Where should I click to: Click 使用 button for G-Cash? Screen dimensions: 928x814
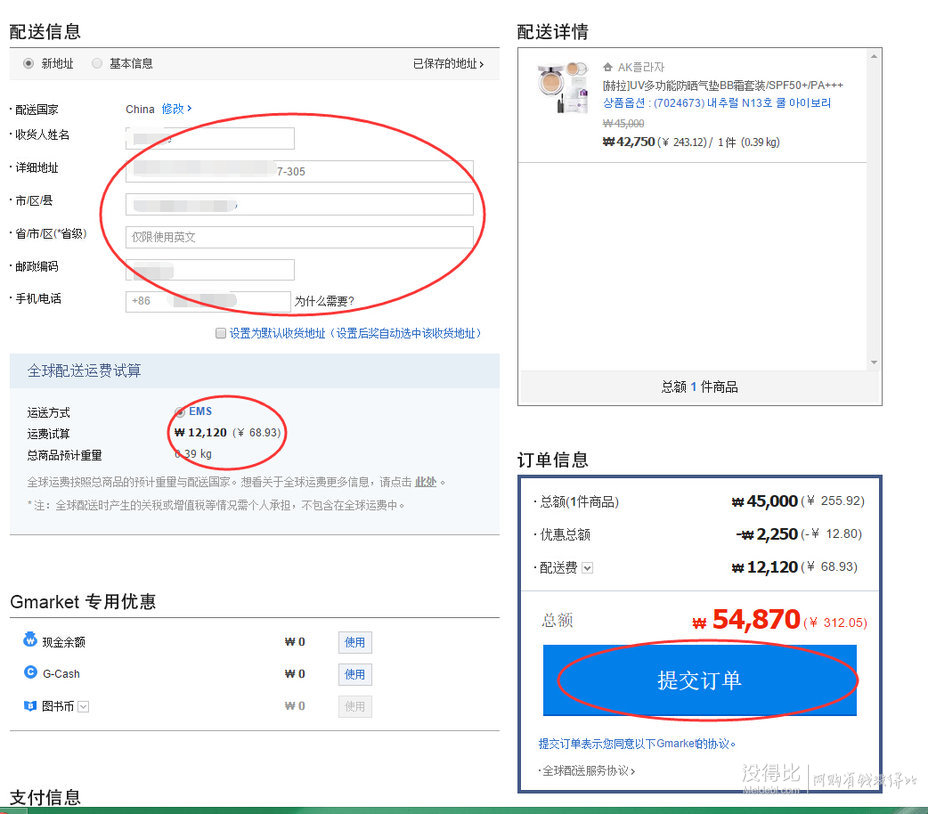355,674
